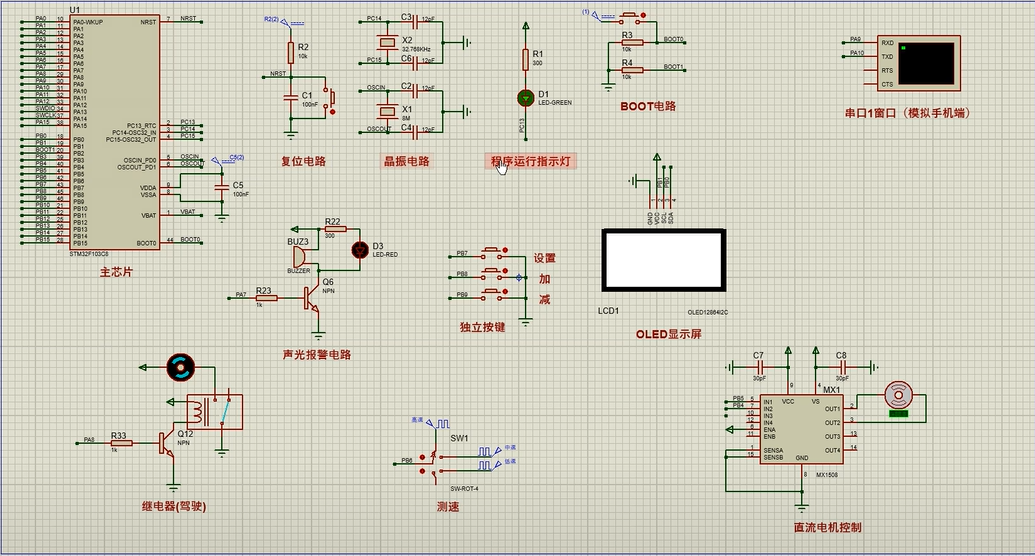
Task: Select the STM32F103C8 chip U1
Action: coord(115,132)
